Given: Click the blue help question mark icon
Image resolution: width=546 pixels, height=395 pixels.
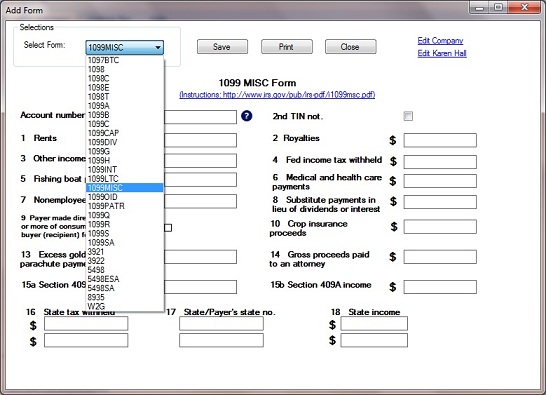Looking at the screenshot, I should [247, 116].
